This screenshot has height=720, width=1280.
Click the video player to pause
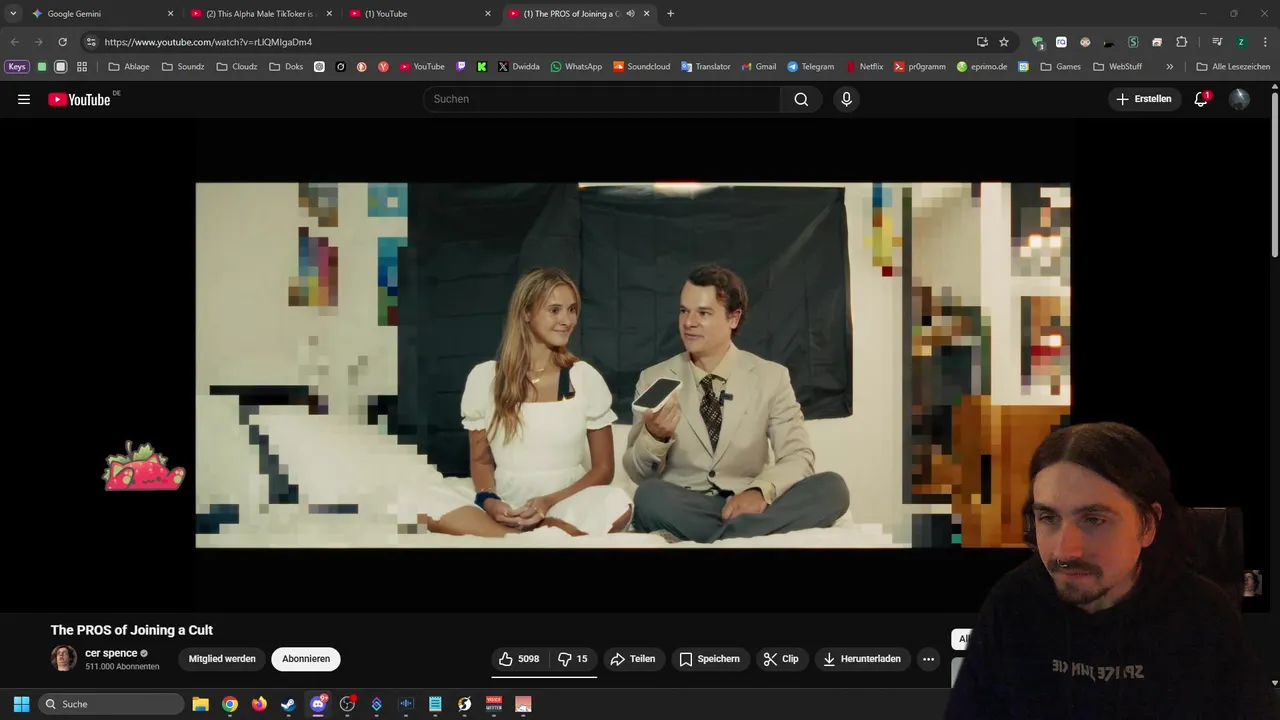point(632,365)
